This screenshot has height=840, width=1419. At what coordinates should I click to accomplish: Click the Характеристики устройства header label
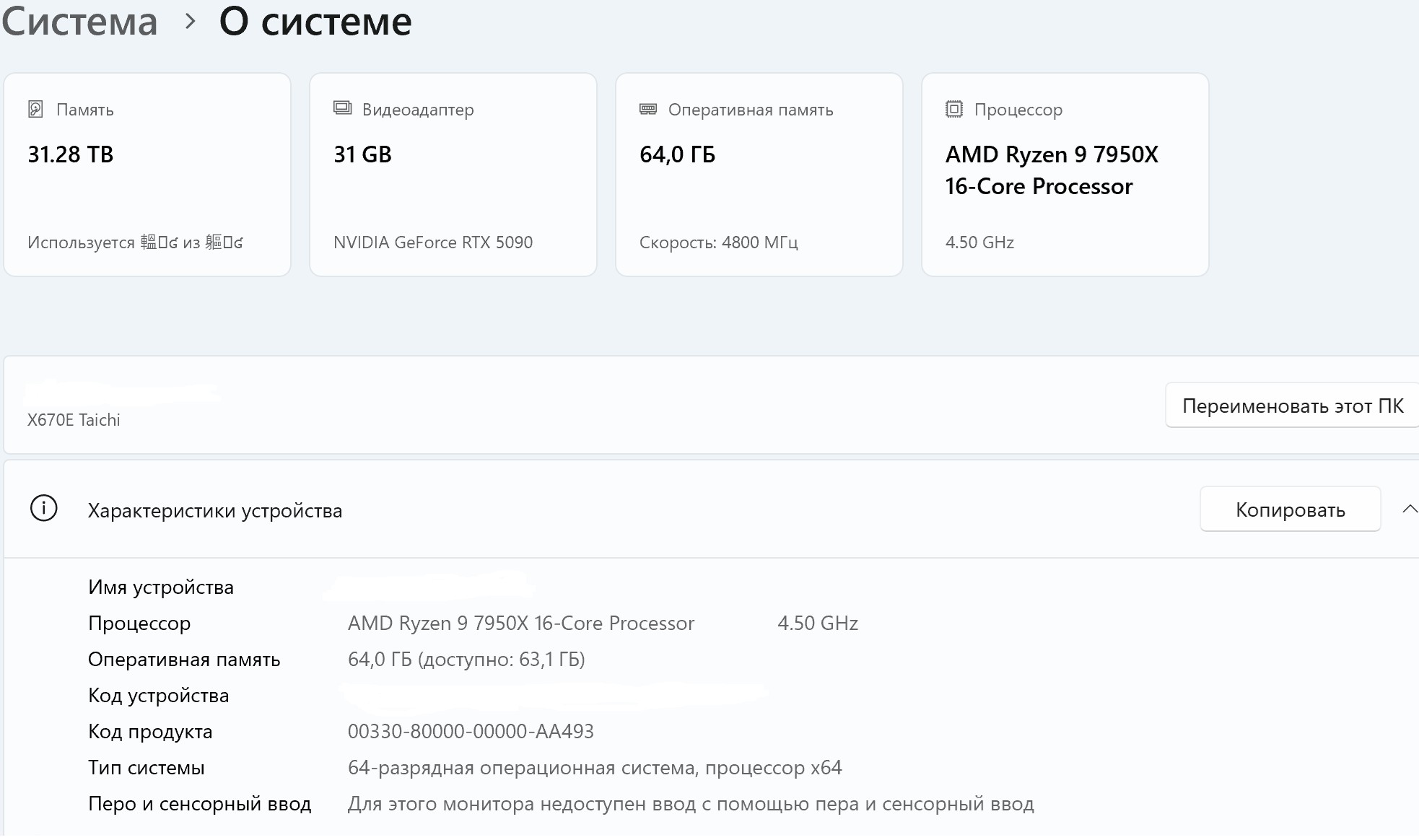(215, 511)
